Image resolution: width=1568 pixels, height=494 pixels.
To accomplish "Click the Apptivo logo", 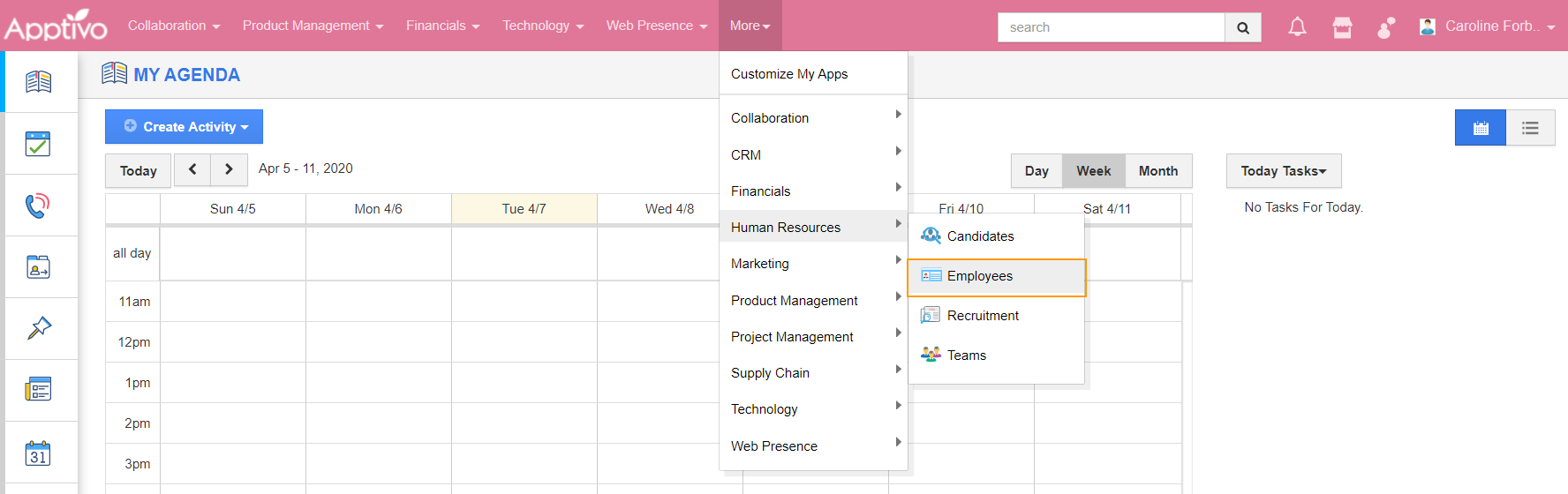I will pos(56,26).
